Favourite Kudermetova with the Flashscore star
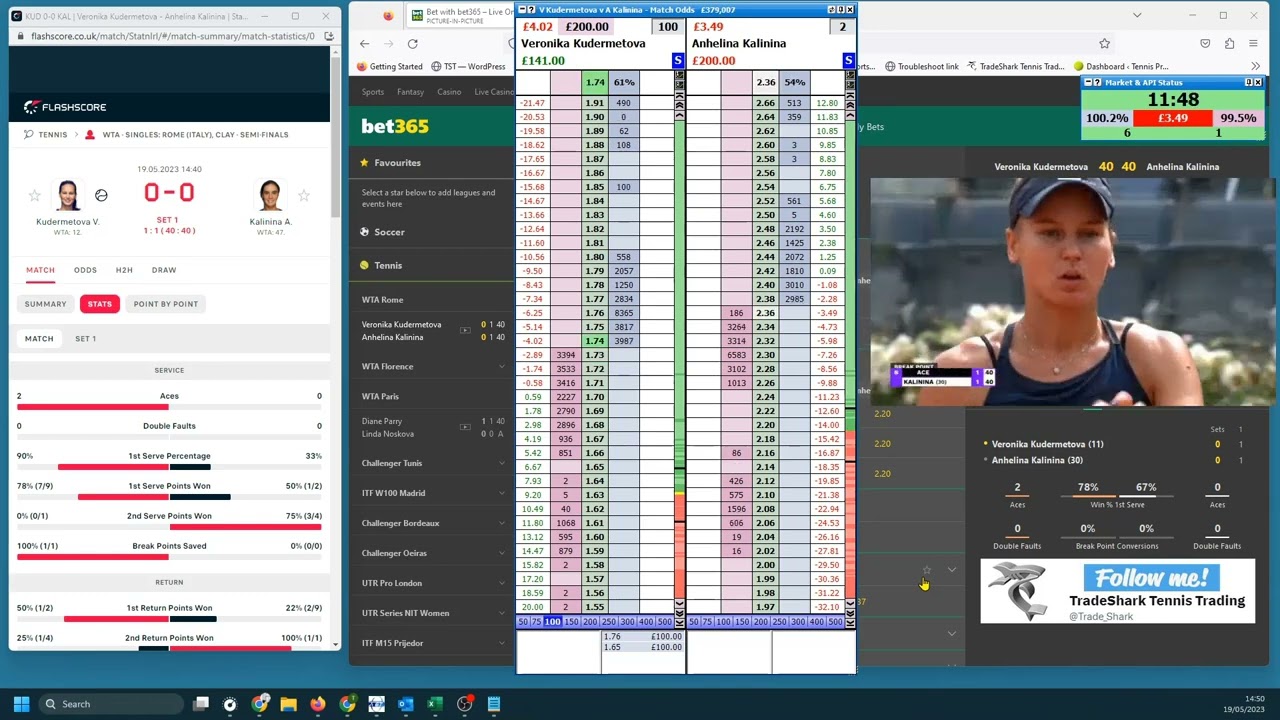 coord(34,196)
